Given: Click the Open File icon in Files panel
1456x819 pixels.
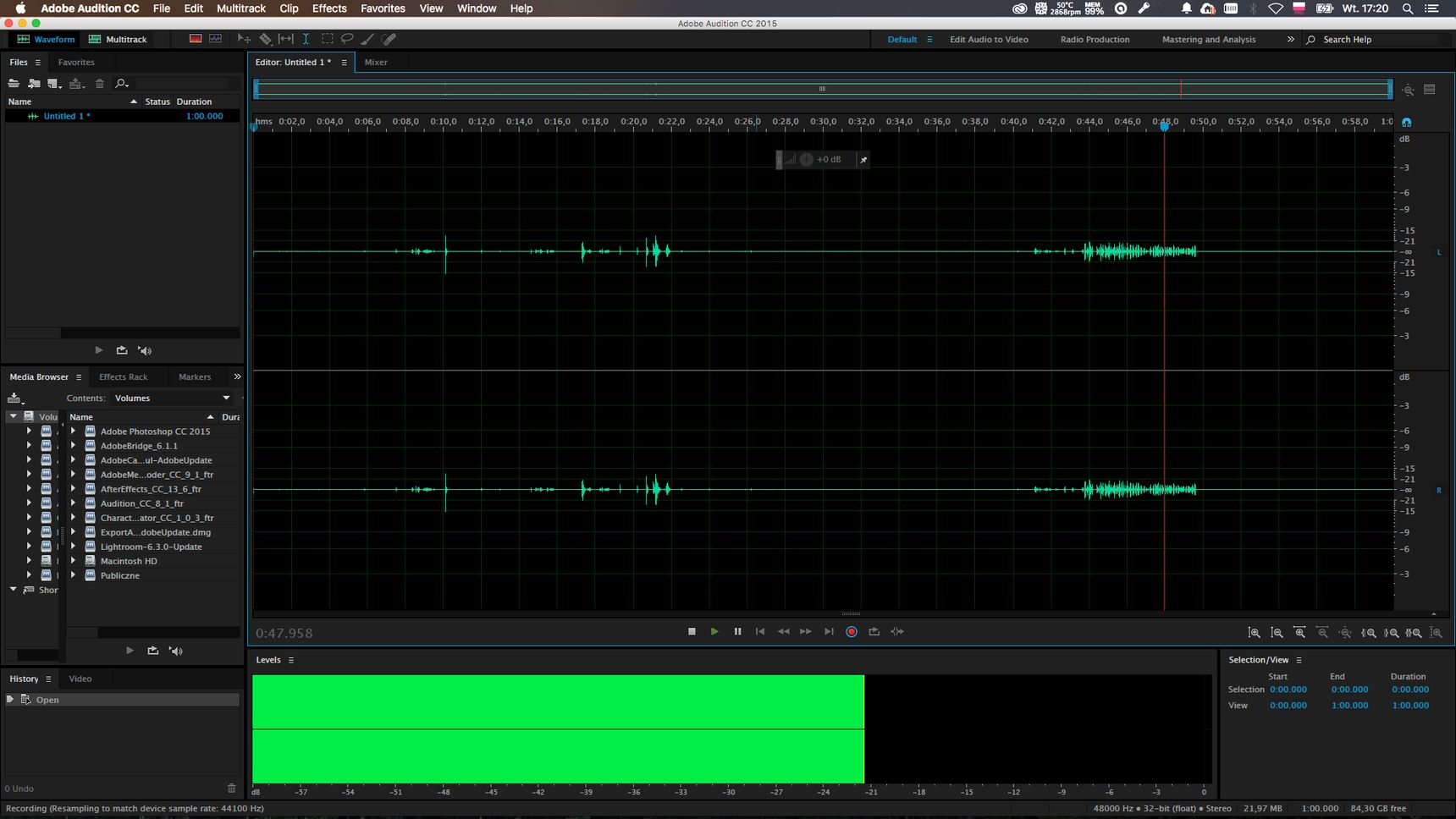Looking at the screenshot, I should coord(14,83).
